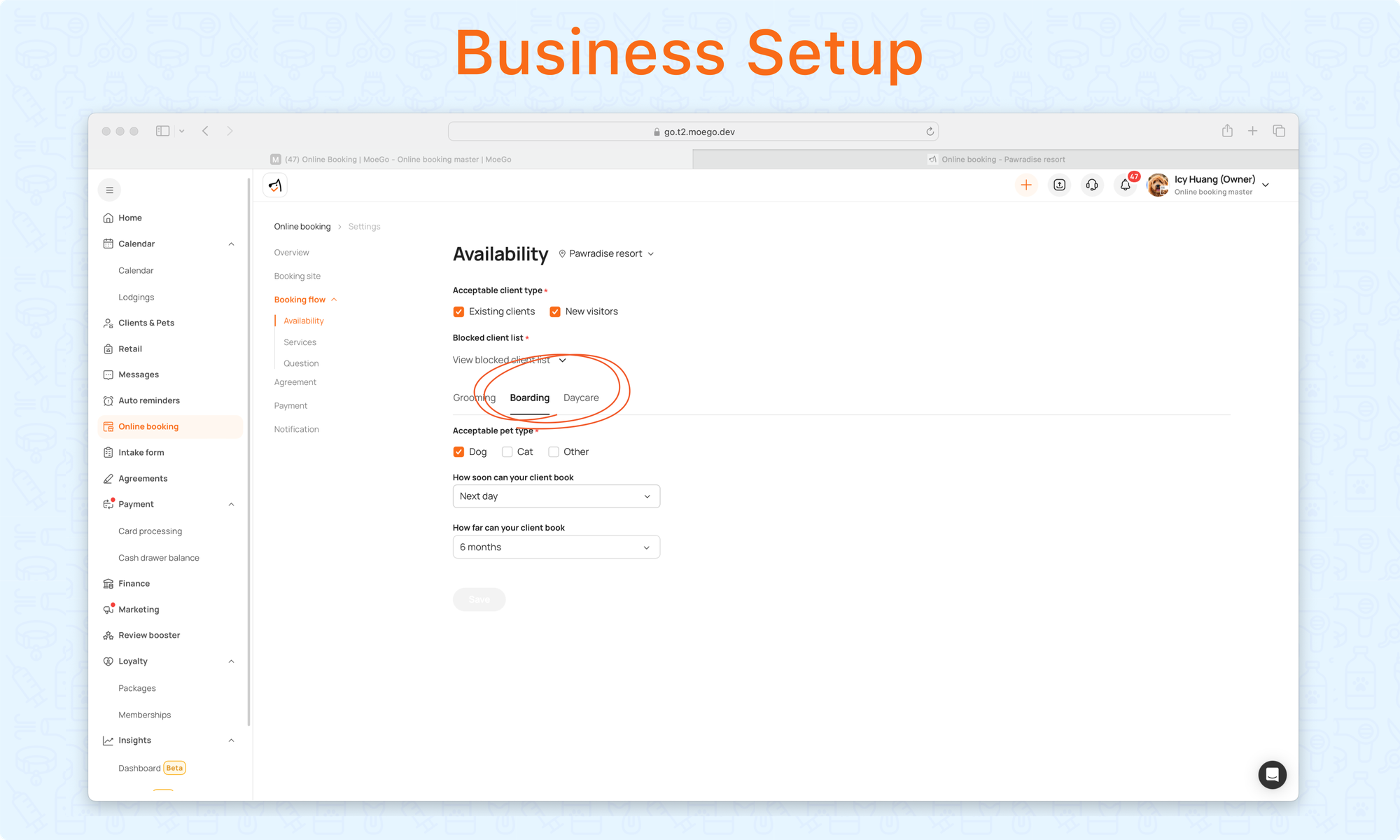
Task: Click the notification bell icon
Action: tap(1125, 185)
